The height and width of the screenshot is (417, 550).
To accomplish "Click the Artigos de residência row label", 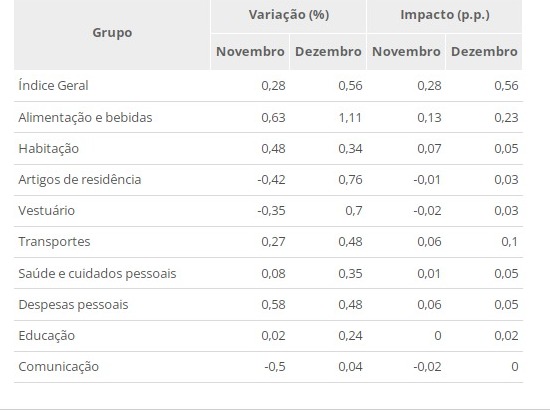I will pyautogui.click(x=80, y=180).
